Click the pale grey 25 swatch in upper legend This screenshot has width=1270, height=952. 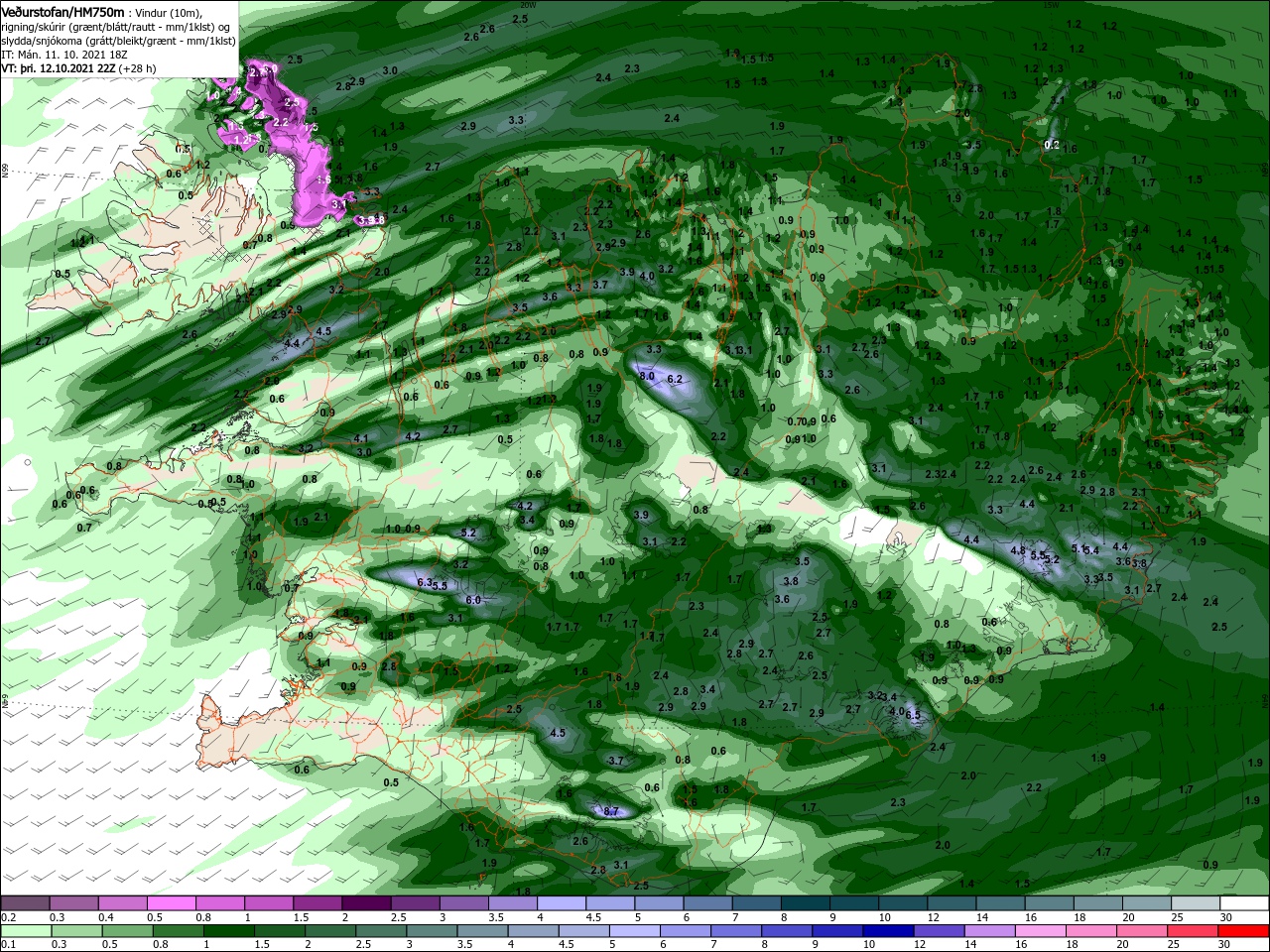(x=1197, y=903)
